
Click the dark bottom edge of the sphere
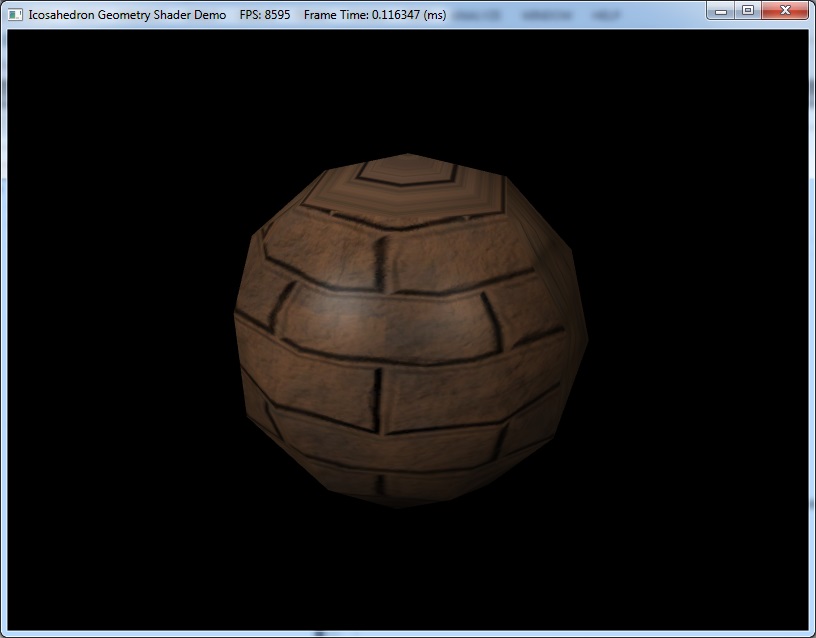point(400,500)
